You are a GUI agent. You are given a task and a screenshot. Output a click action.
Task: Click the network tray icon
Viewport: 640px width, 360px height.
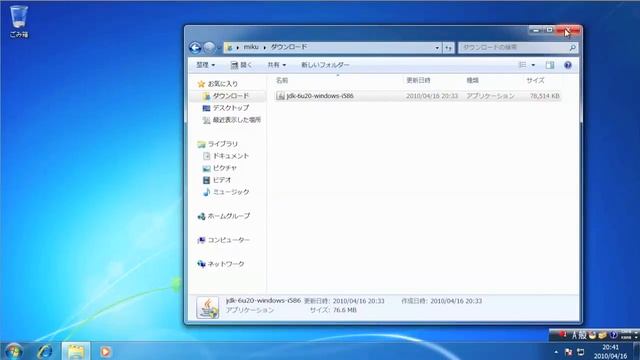581,352
